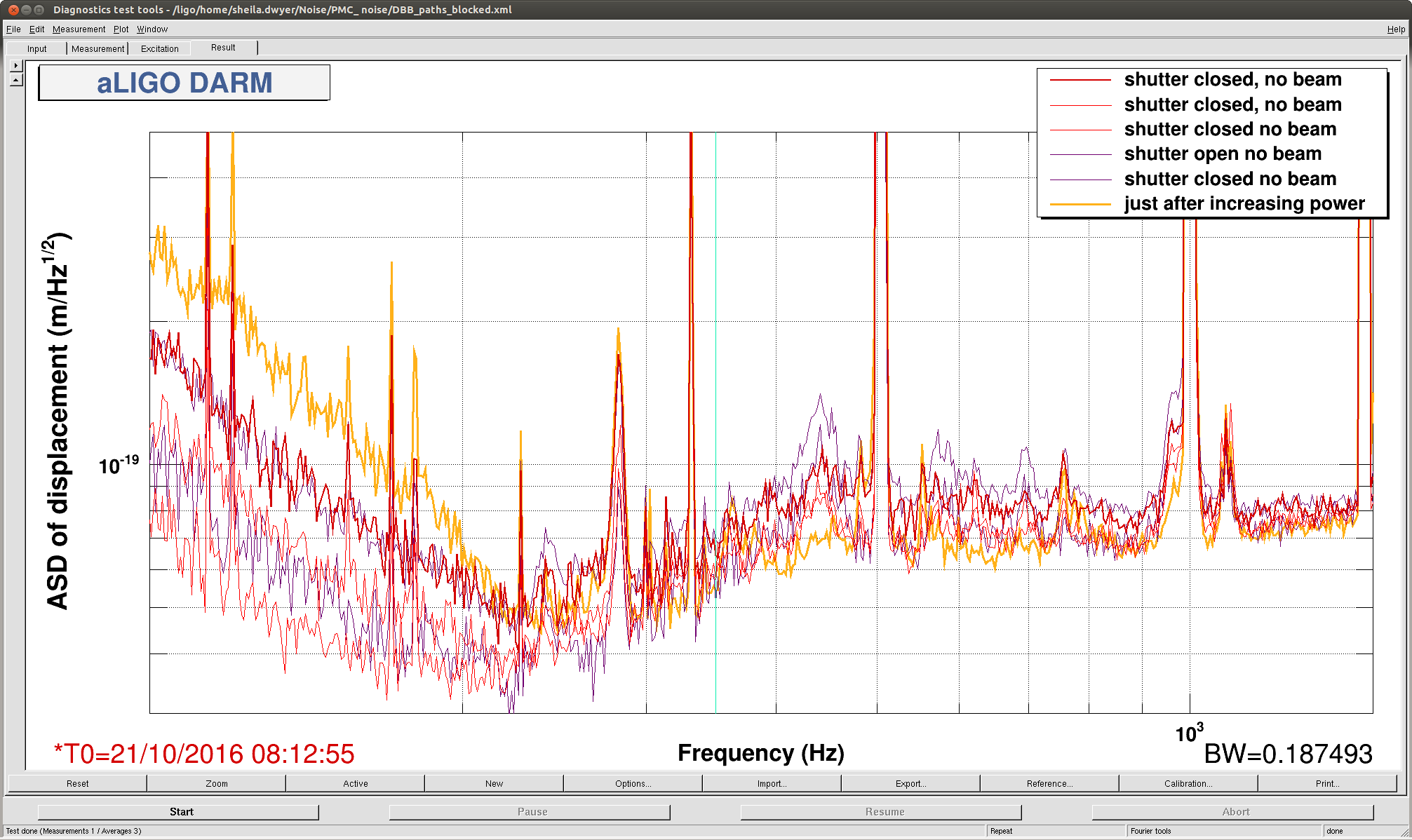Open plot Options dialog
This screenshot has width=1412, height=840.
[x=633, y=783]
